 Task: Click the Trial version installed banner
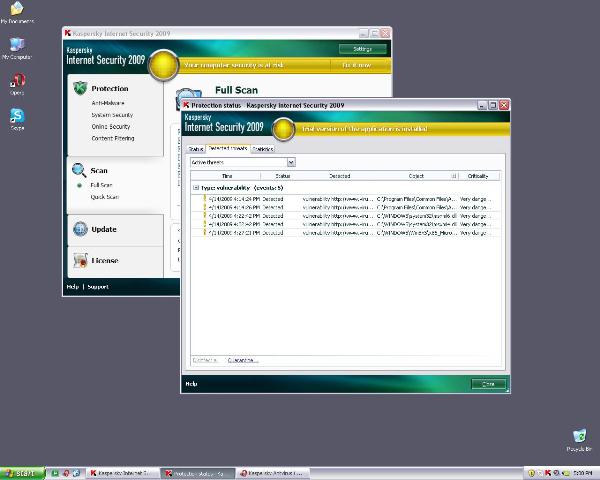[365, 129]
